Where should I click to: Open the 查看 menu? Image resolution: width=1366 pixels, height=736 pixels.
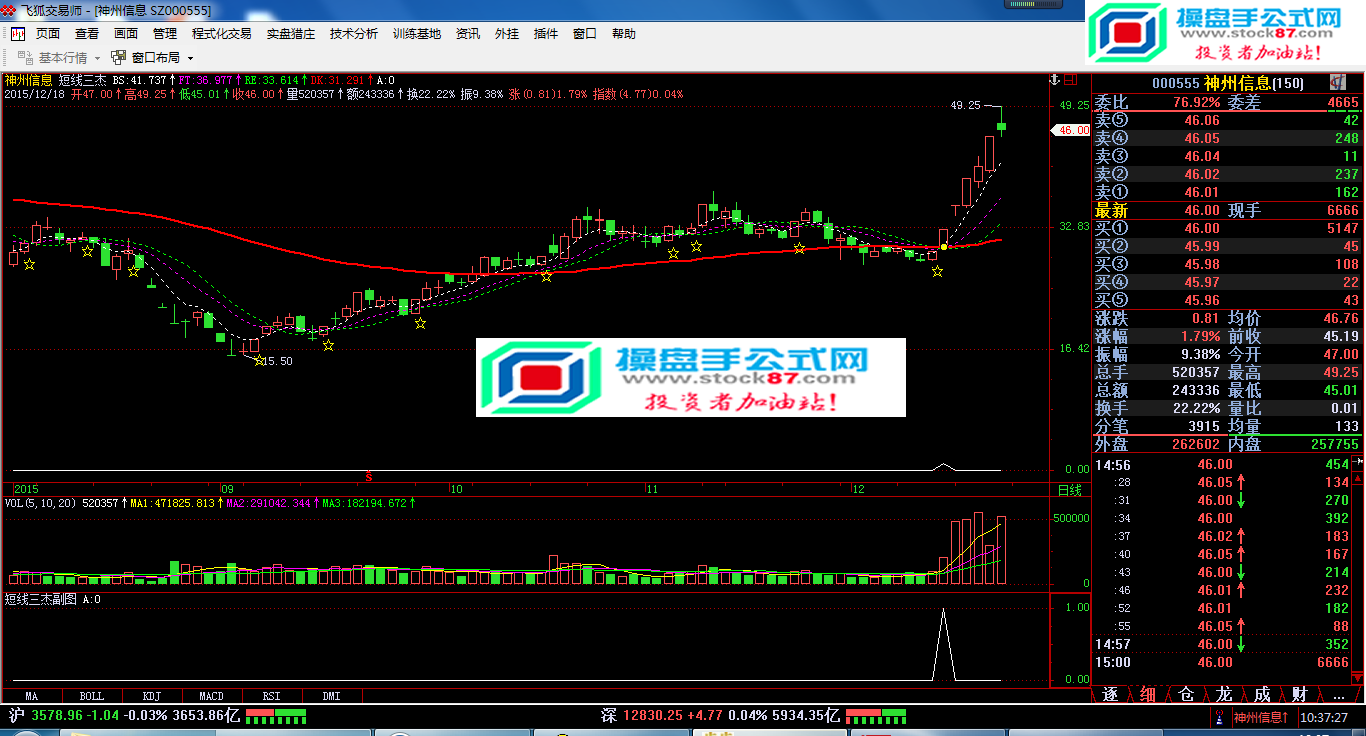tap(87, 34)
